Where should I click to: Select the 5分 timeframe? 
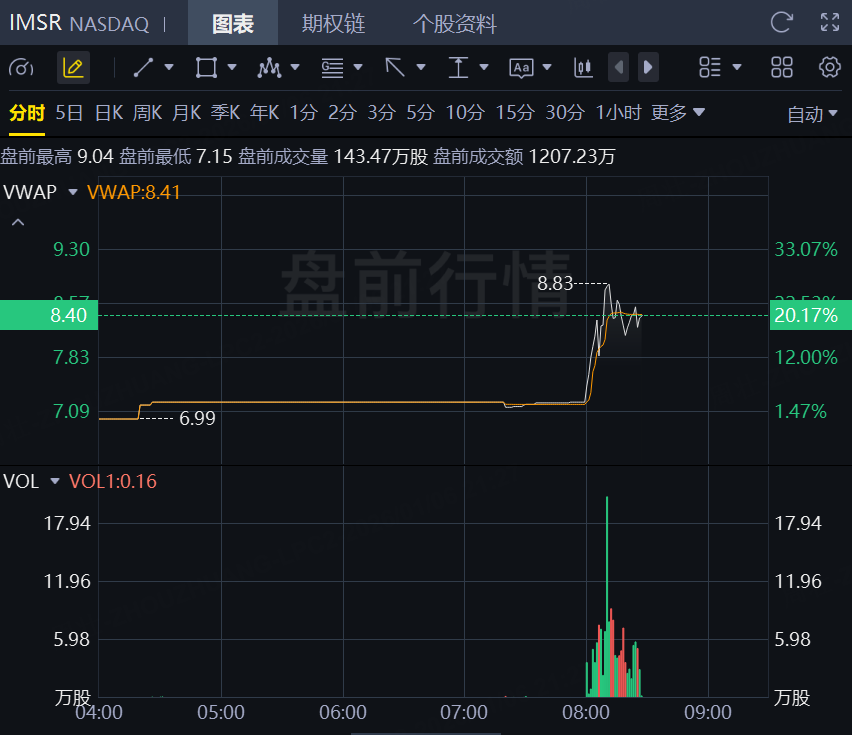click(x=421, y=113)
